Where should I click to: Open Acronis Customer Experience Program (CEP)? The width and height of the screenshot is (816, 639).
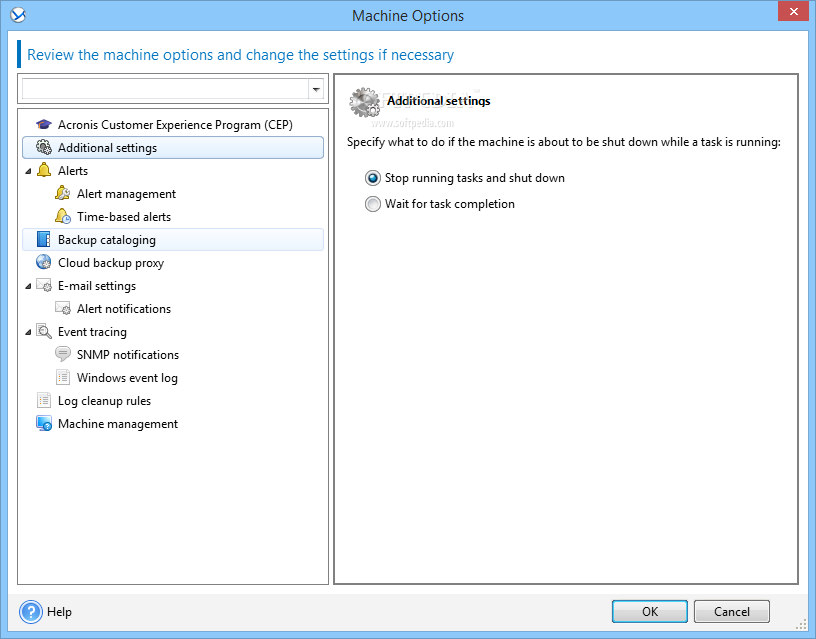[x=175, y=125]
